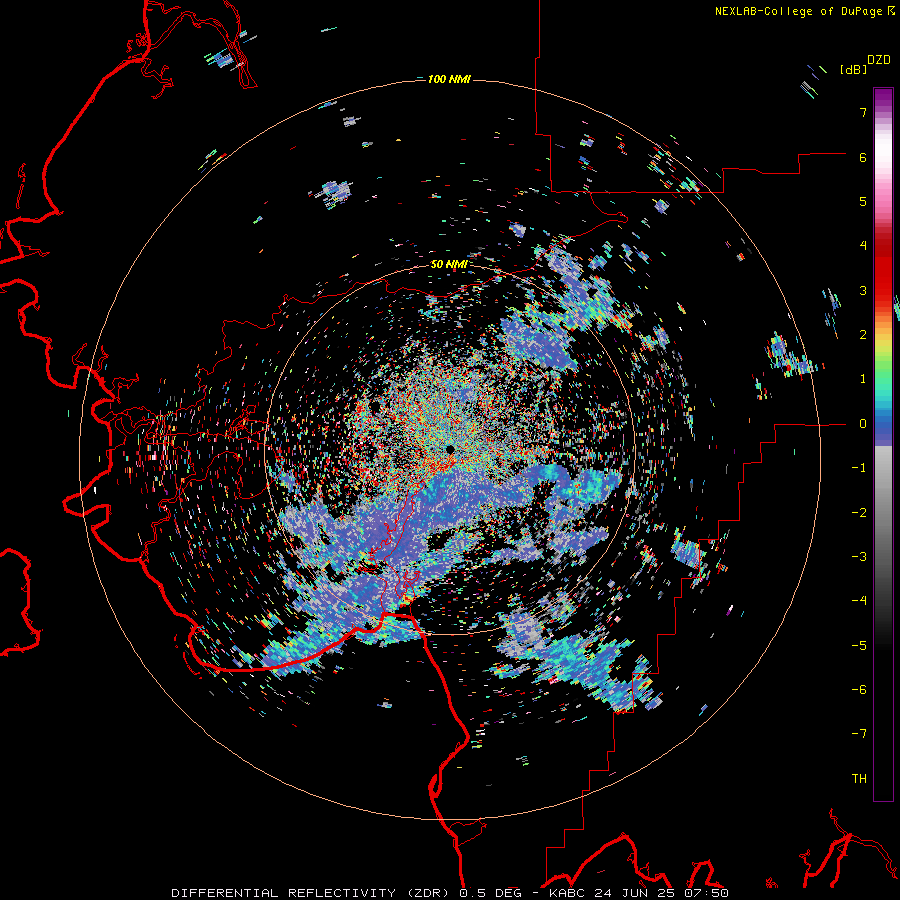
Task: Click the DZD product label
Action: pos(878,60)
